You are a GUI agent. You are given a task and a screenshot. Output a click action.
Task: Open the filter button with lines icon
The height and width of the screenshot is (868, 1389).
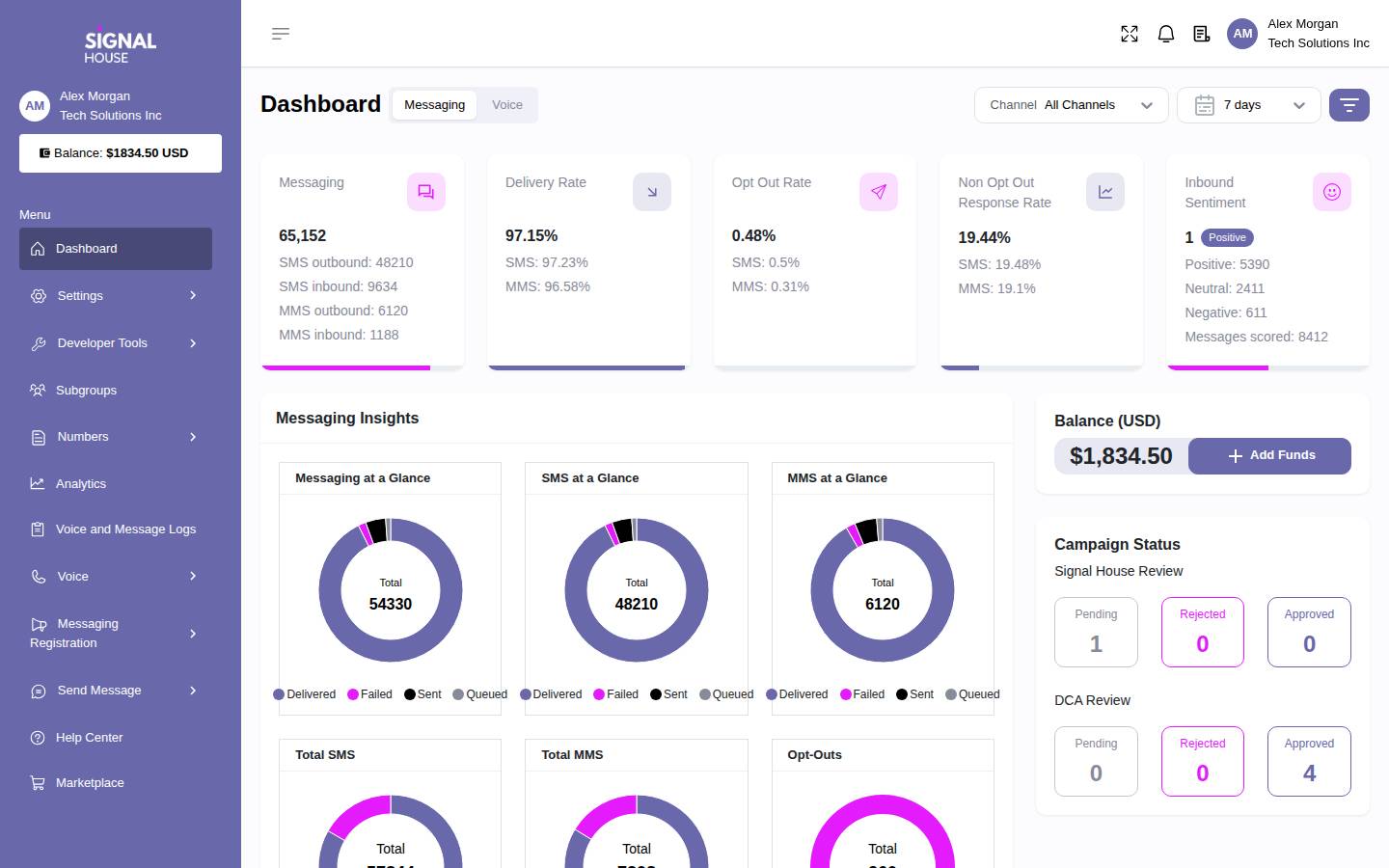pos(1349,105)
